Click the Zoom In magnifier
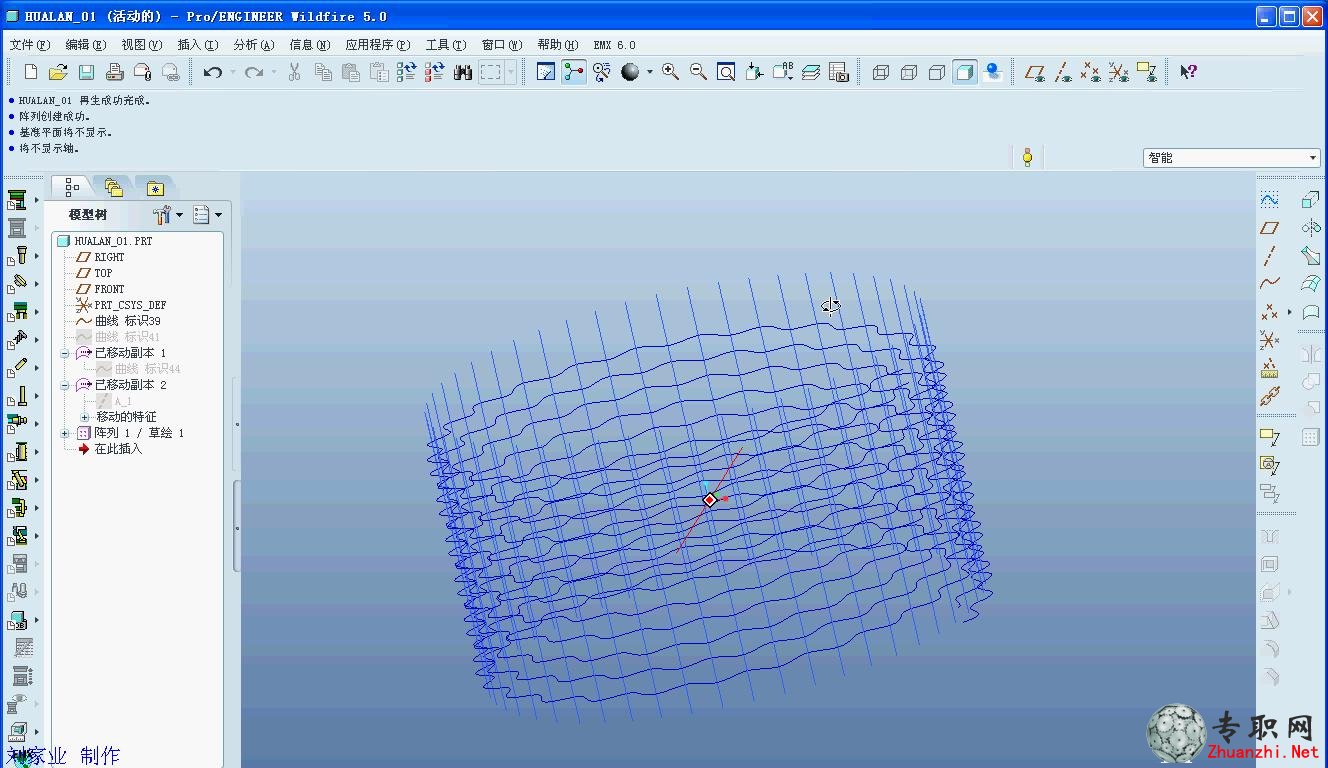The width and height of the screenshot is (1328, 768). tap(670, 72)
